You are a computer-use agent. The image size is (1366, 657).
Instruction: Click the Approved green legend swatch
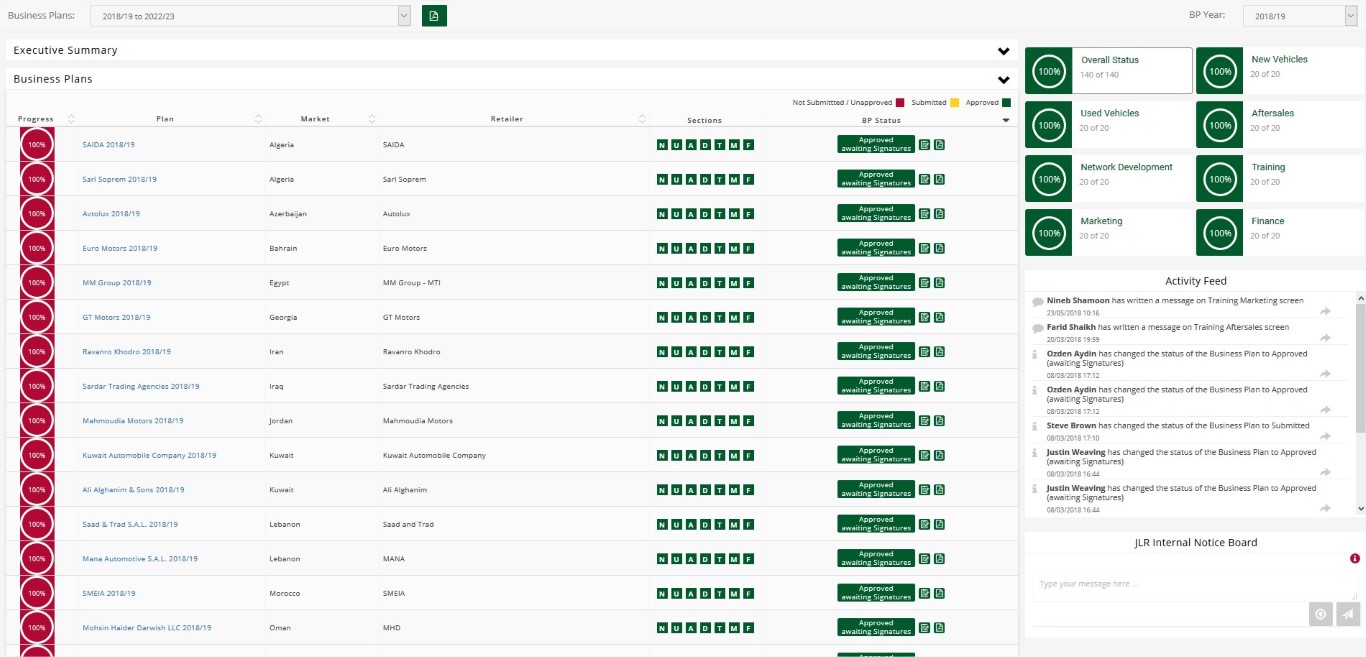click(x=1006, y=102)
